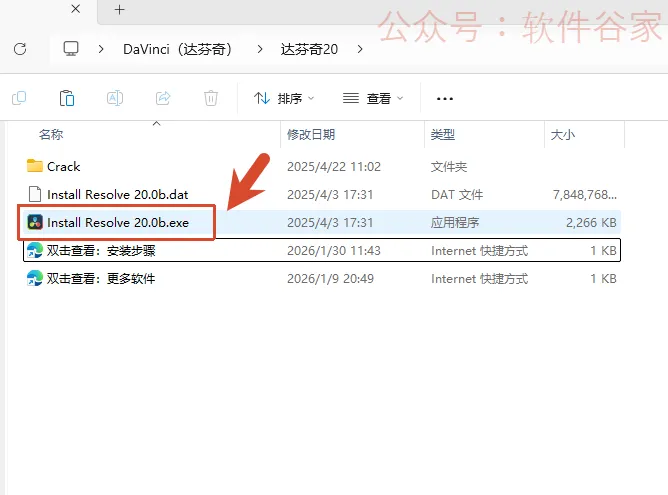Click the This PC monitor icon in address bar
The image size is (668, 495).
(71, 49)
